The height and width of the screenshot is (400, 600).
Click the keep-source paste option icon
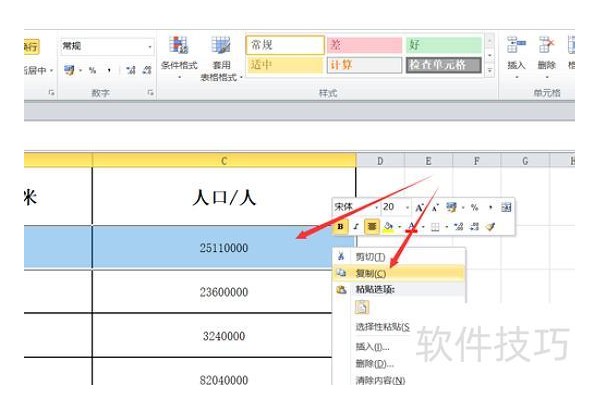(x=362, y=307)
